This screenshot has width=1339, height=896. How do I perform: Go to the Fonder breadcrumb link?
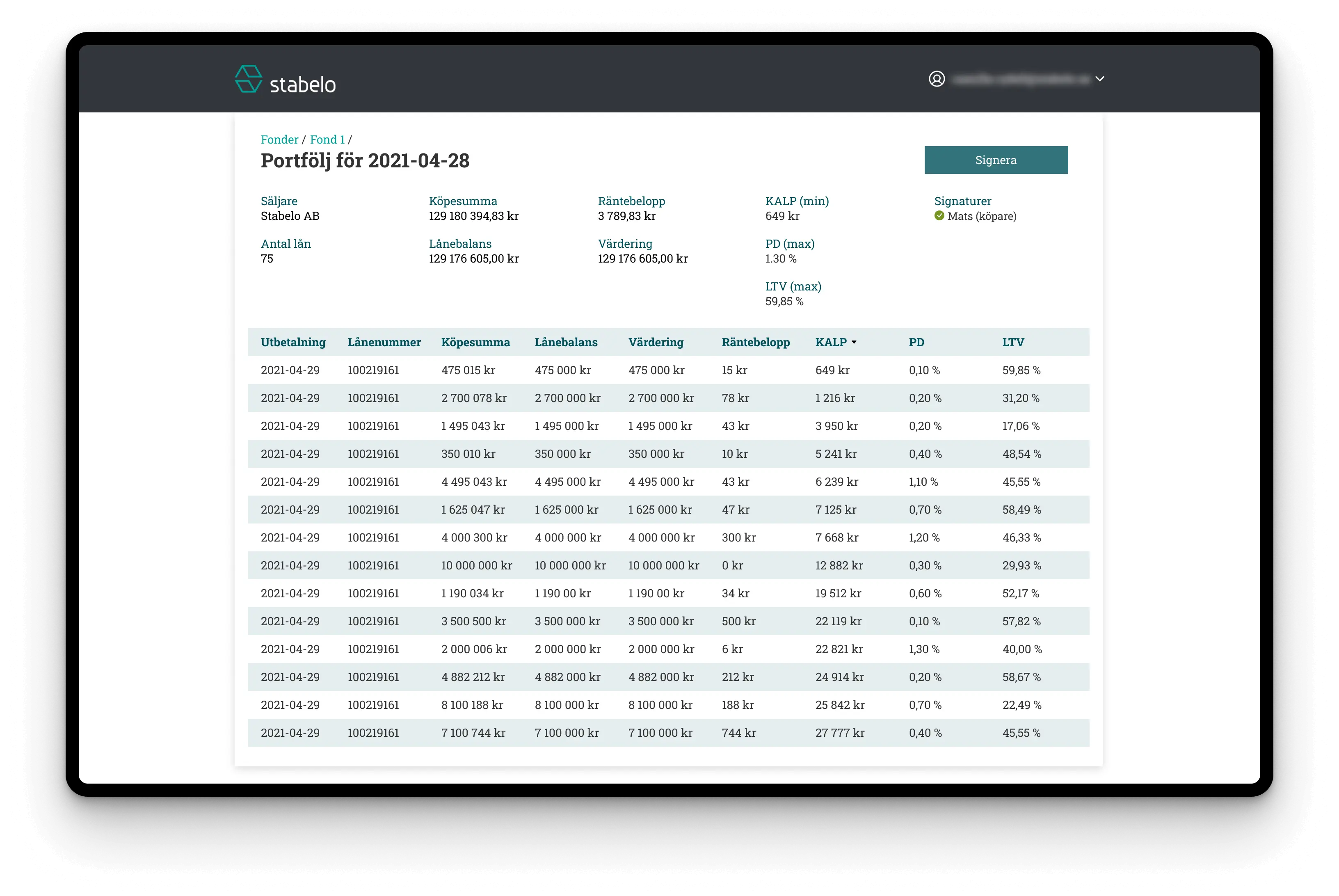coord(279,139)
